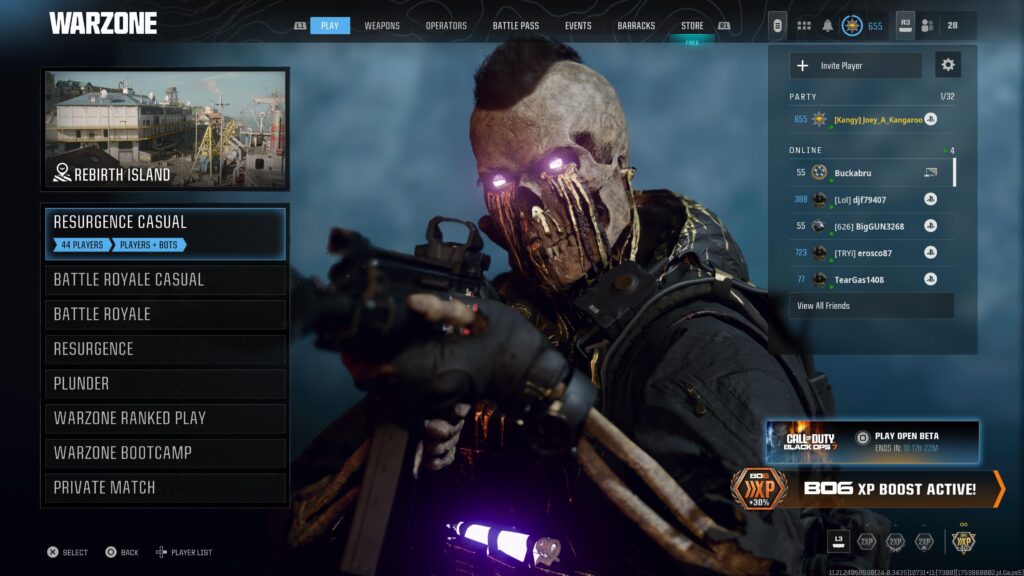Click Invite Player button

(x=856, y=65)
